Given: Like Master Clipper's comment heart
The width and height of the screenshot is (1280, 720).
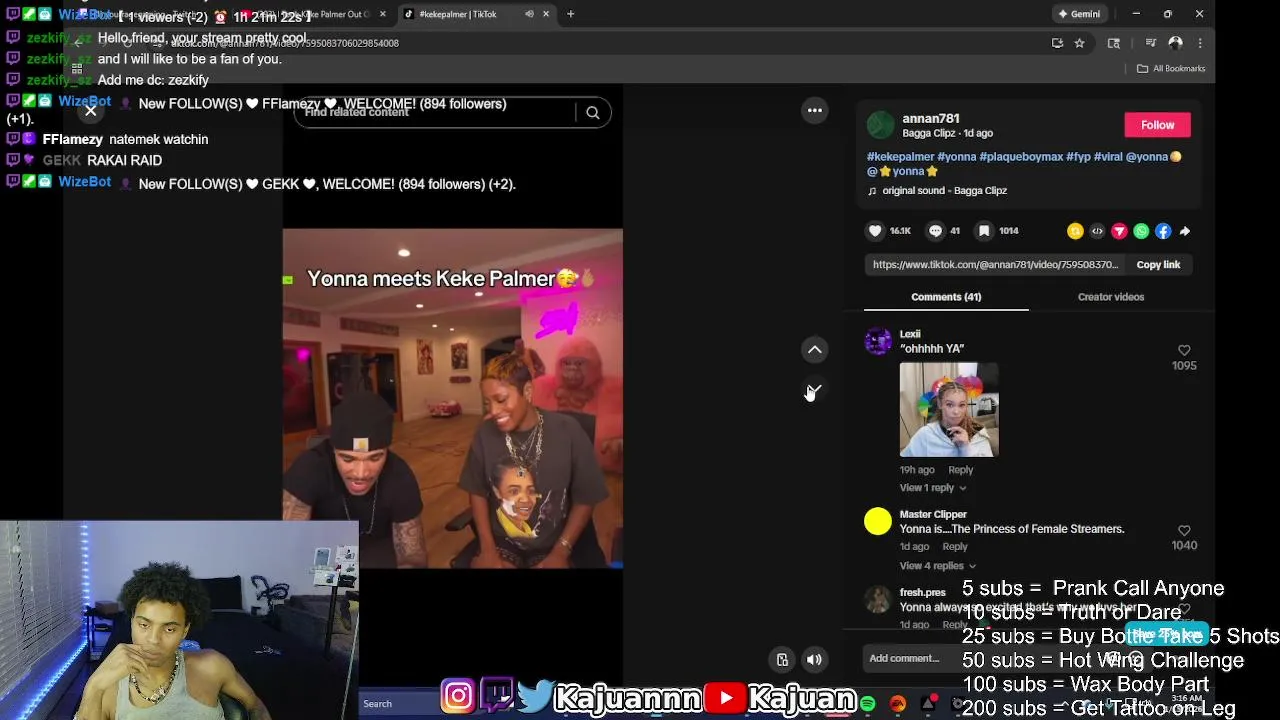Looking at the screenshot, I should (1184, 530).
